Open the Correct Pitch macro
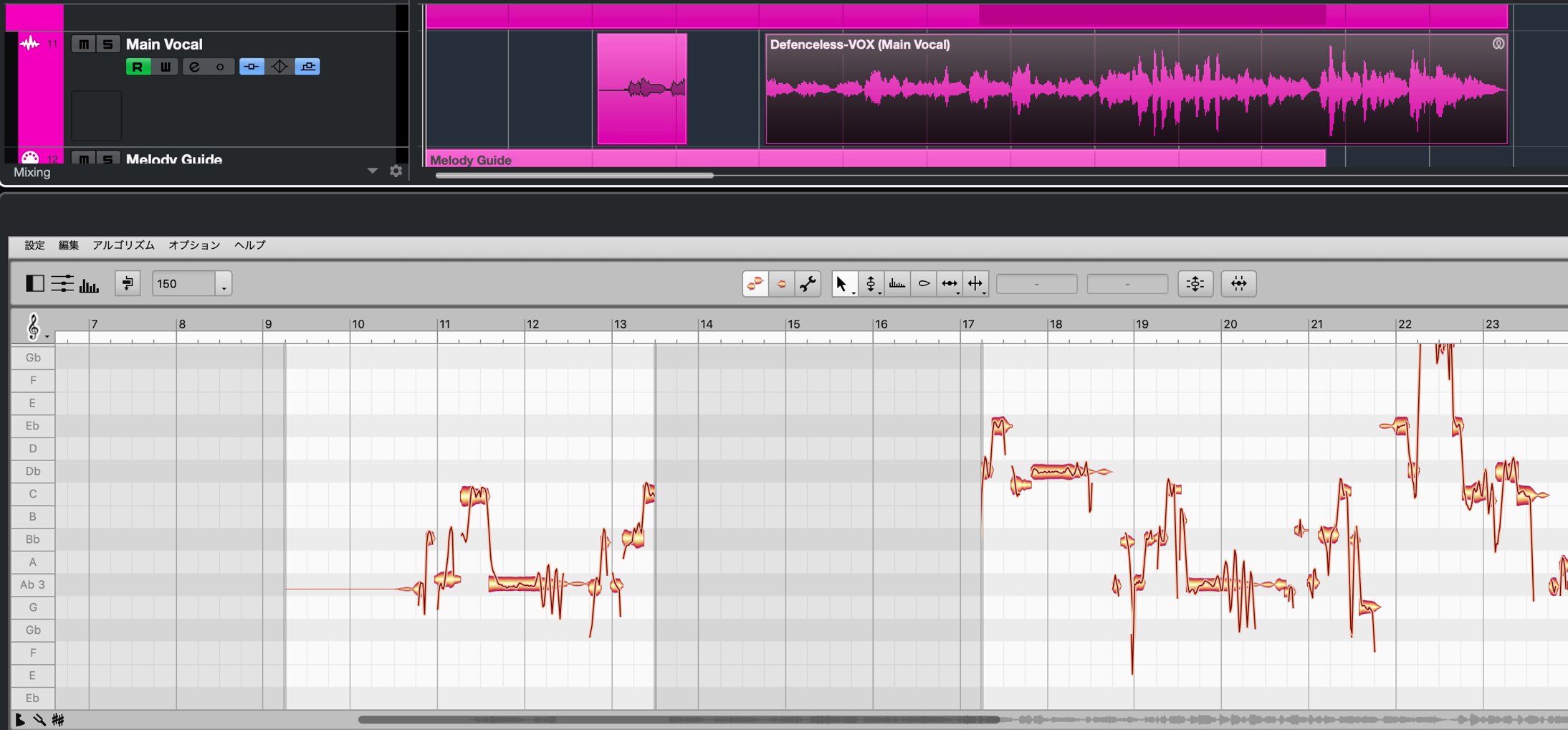The width and height of the screenshot is (1568, 730). 1195,283
